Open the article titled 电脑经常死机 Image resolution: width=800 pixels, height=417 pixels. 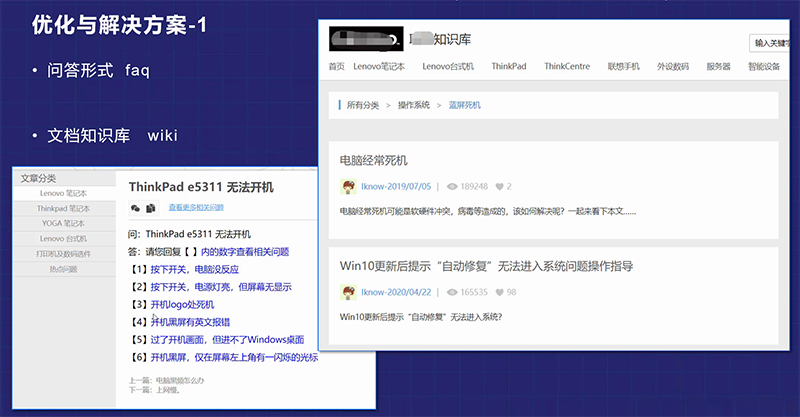(373, 161)
